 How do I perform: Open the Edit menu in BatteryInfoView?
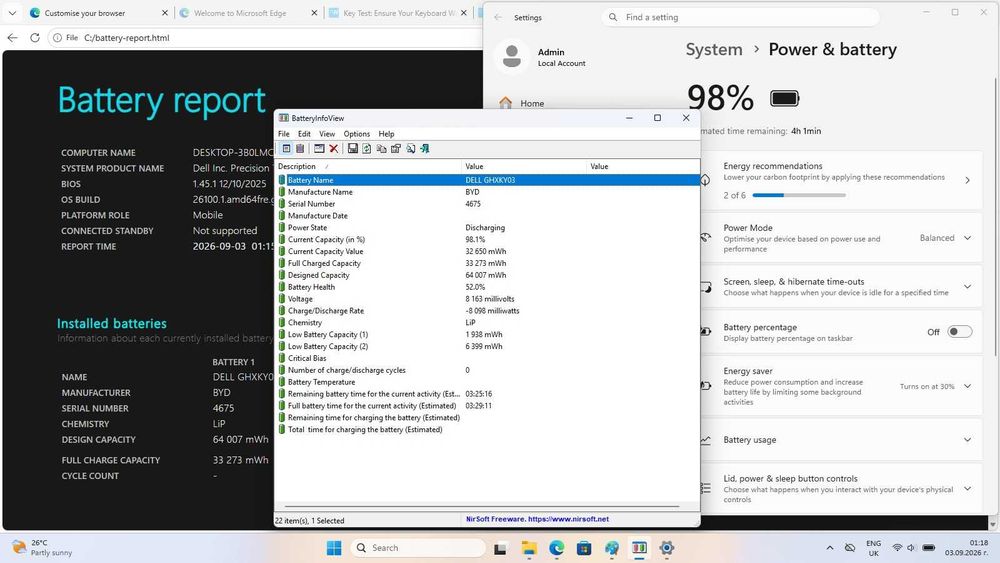304,134
